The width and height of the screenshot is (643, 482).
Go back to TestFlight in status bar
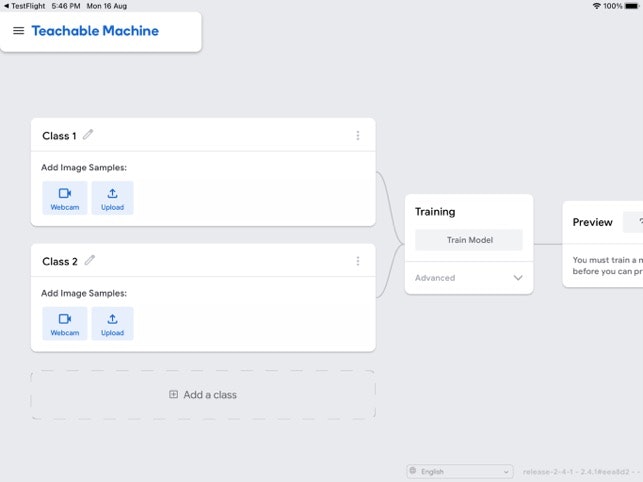(25, 6)
